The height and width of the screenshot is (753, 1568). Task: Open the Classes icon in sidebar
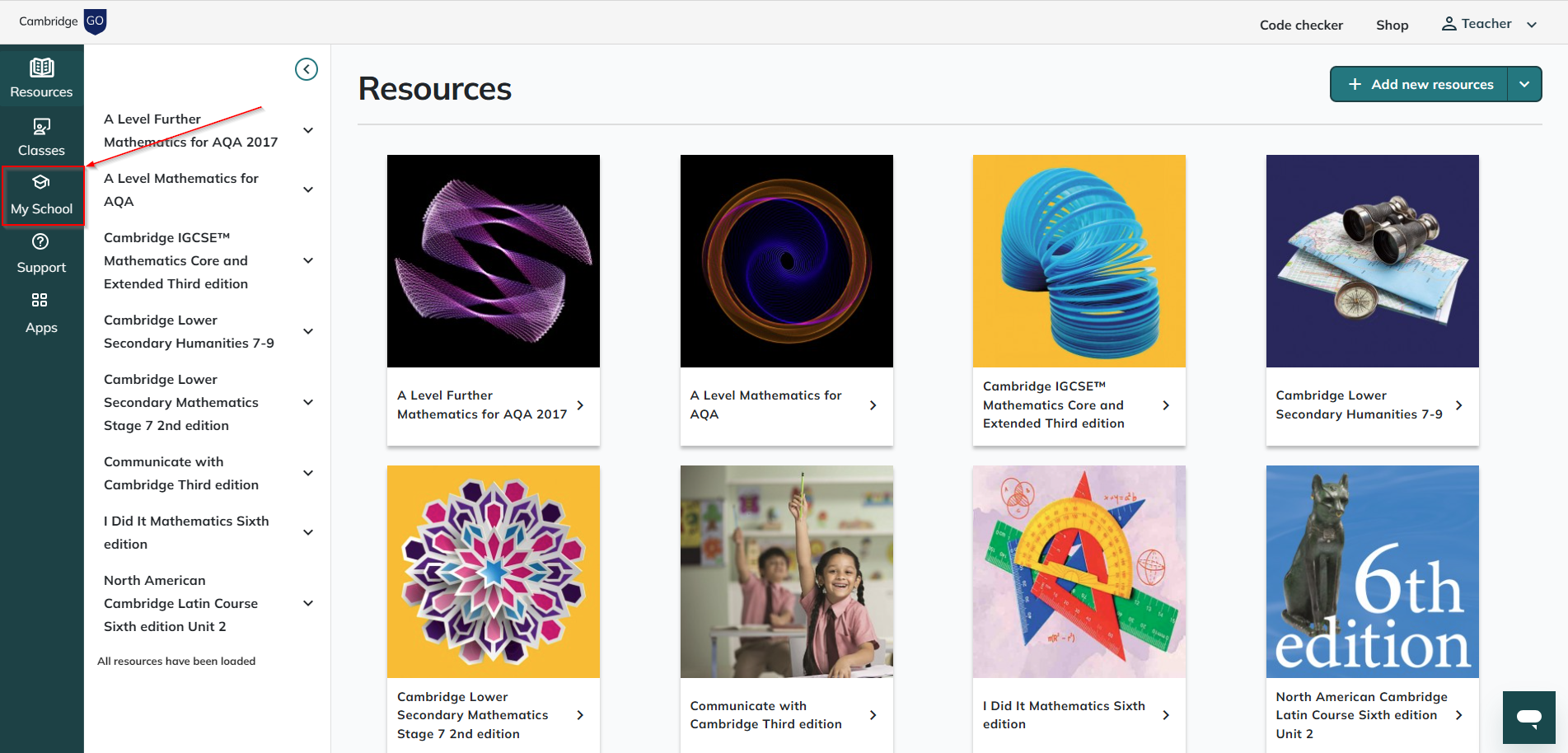(41, 126)
